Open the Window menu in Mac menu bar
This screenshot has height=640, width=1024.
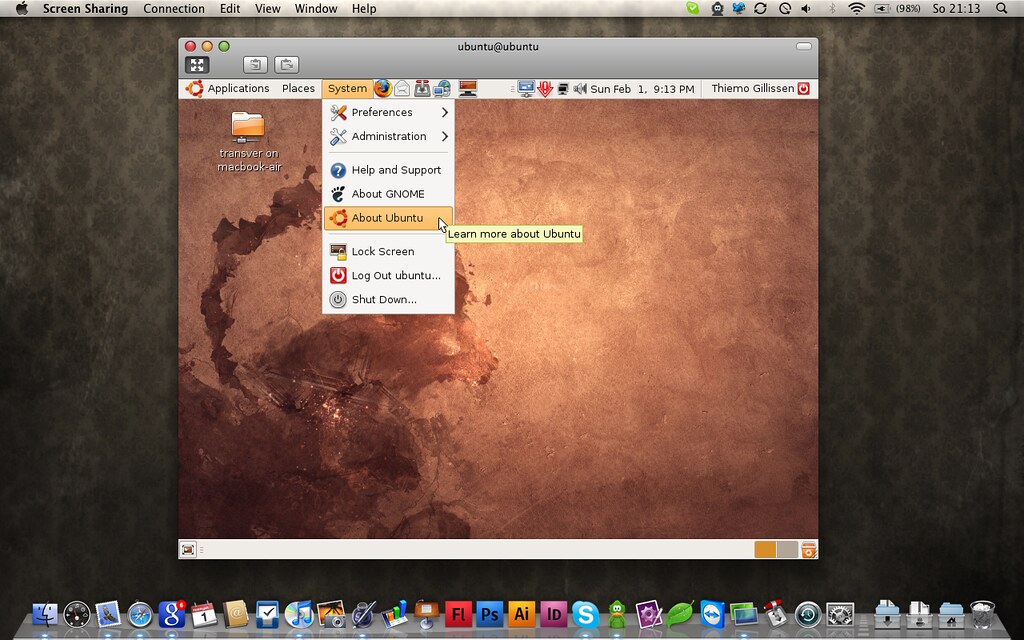click(x=315, y=8)
